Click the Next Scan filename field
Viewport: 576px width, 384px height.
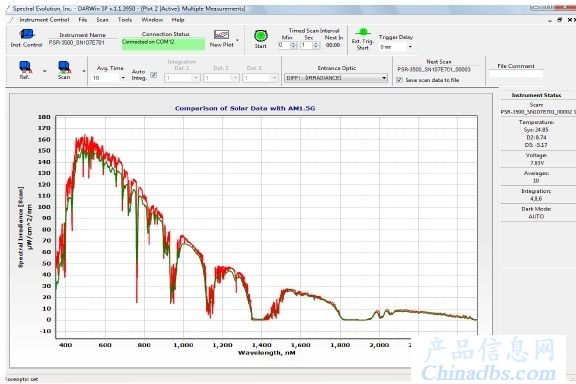pyautogui.click(x=434, y=69)
